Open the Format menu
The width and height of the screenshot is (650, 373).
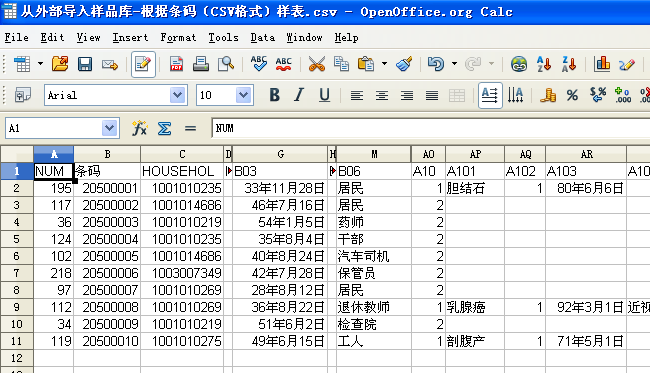(x=178, y=38)
